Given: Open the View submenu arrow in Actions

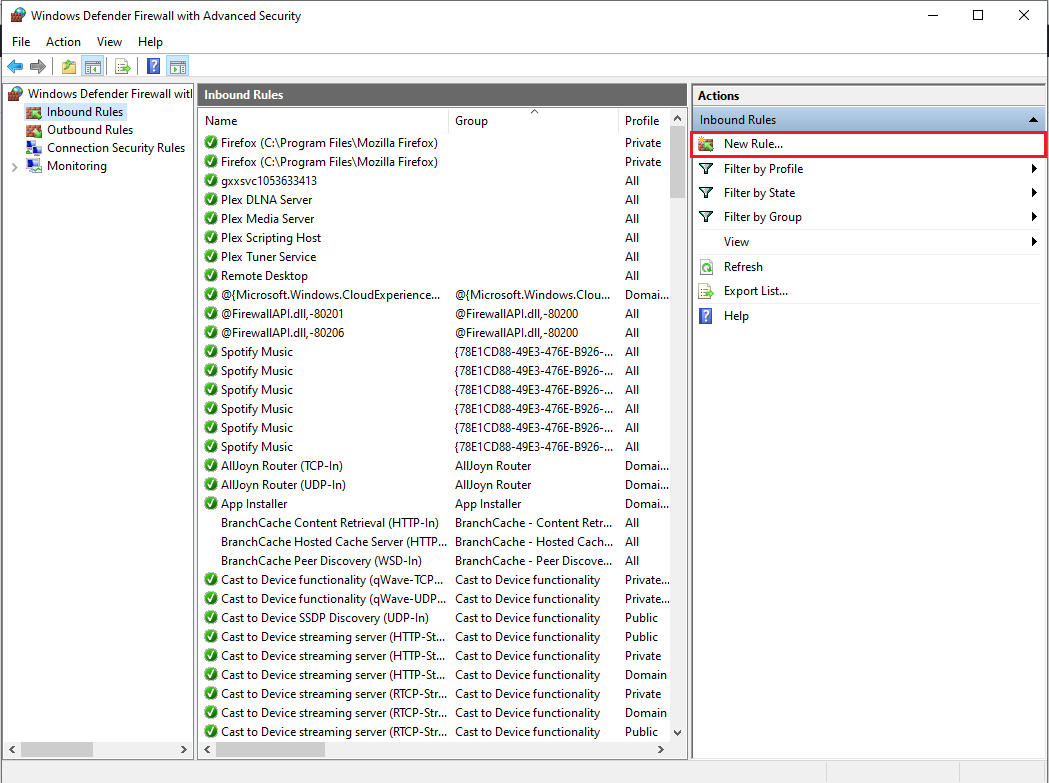Looking at the screenshot, I should click(1034, 242).
